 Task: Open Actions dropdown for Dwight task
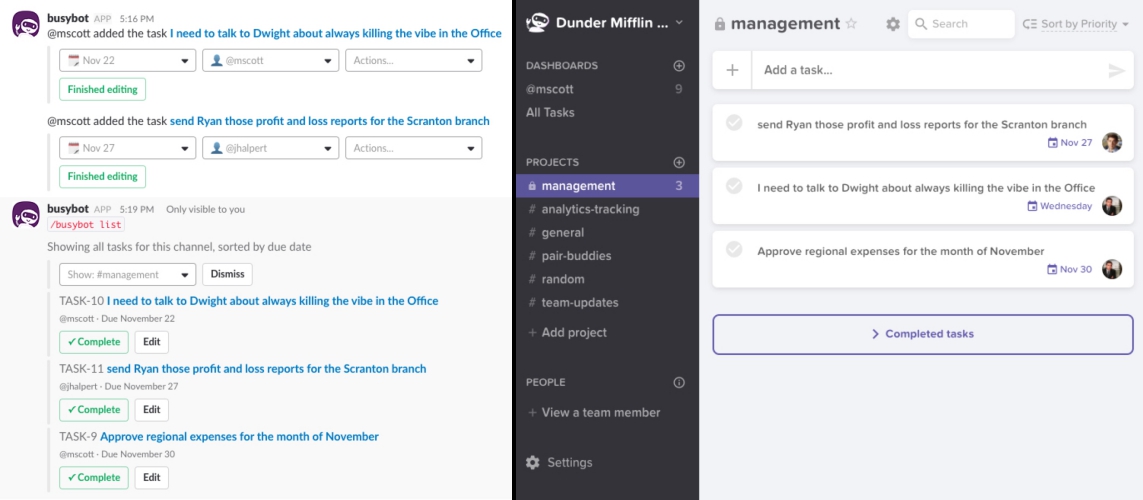pos(413,60)
